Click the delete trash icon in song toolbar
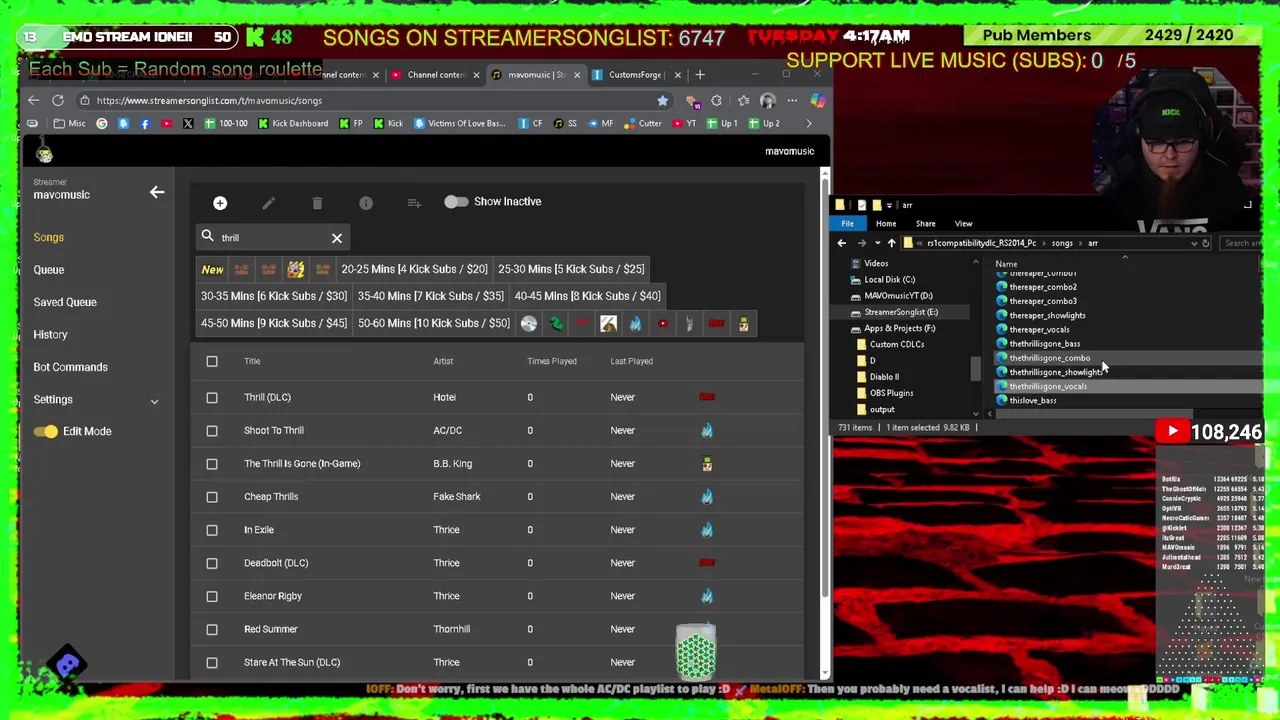This screenshot has height=720, width=1280. [x=317, y=203]
